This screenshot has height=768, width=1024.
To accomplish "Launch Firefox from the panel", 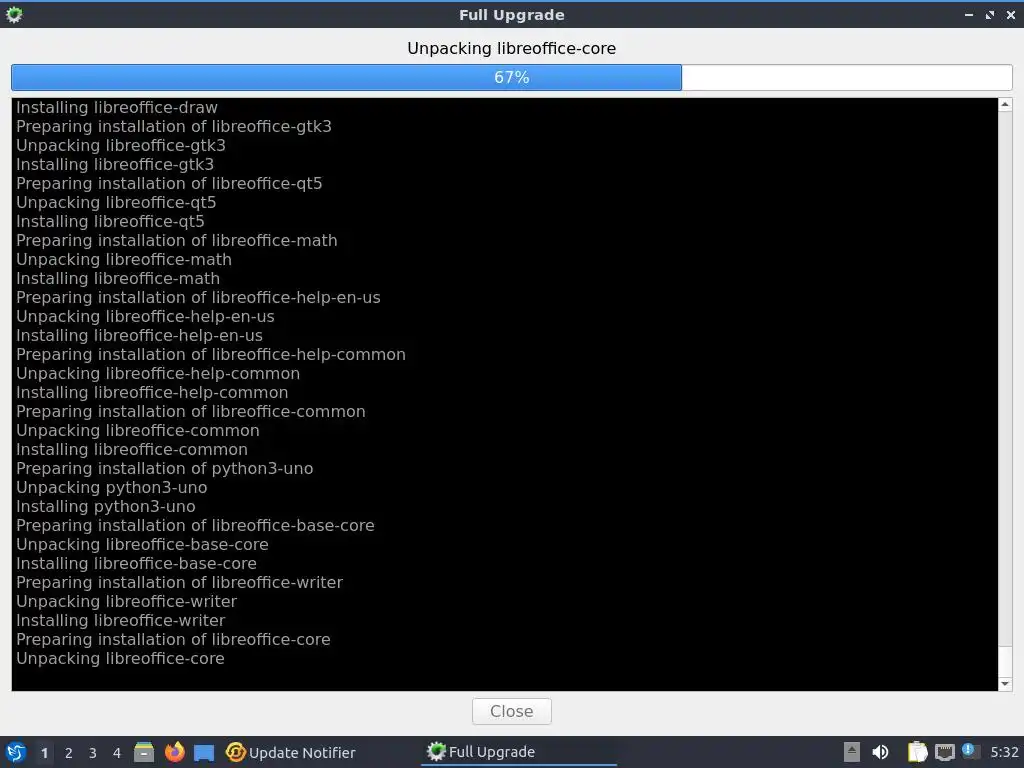I will click(174, 752).
